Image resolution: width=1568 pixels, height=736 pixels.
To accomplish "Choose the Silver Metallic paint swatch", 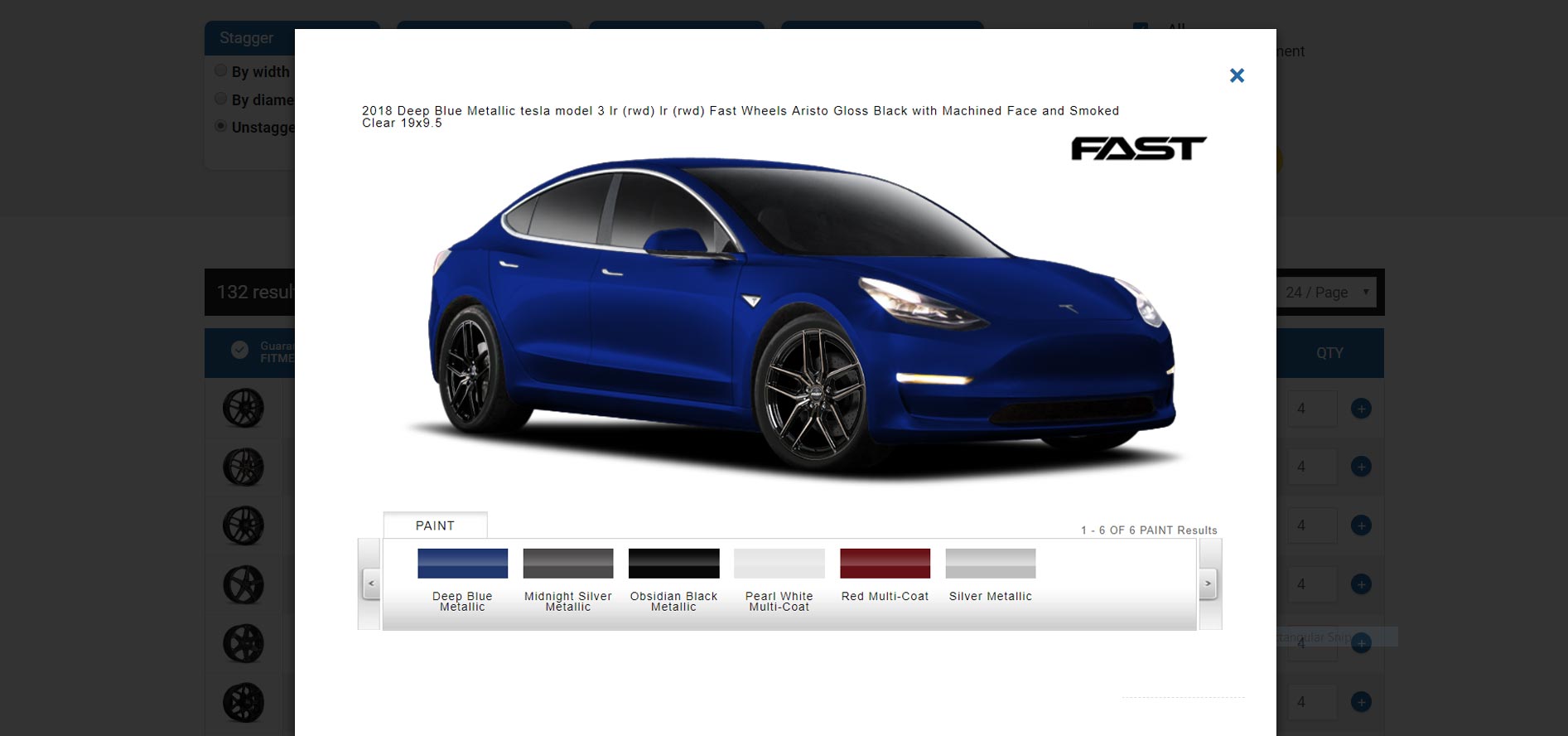I will 990,564.
